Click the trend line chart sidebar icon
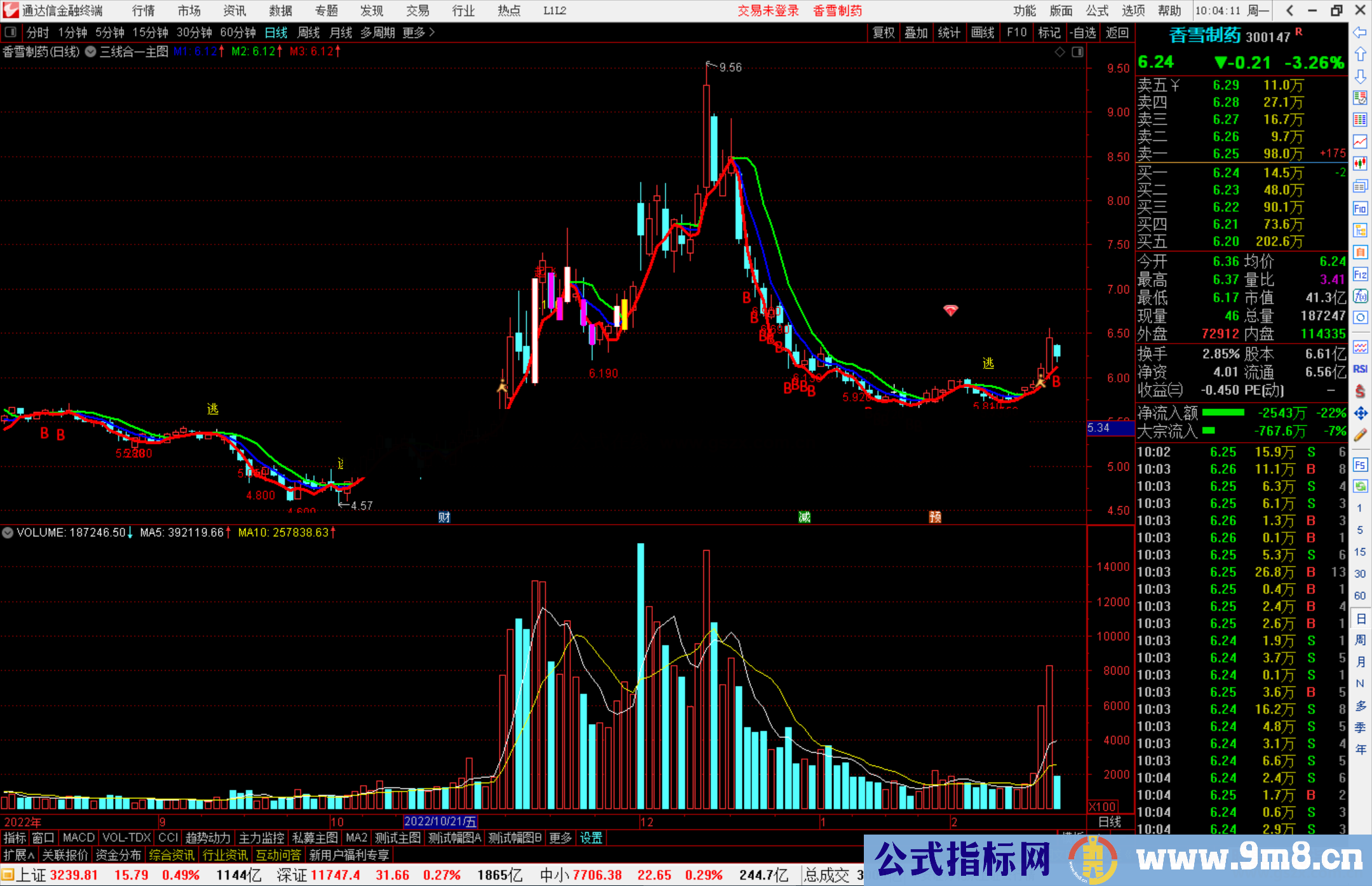 [x=1359, y=141]
